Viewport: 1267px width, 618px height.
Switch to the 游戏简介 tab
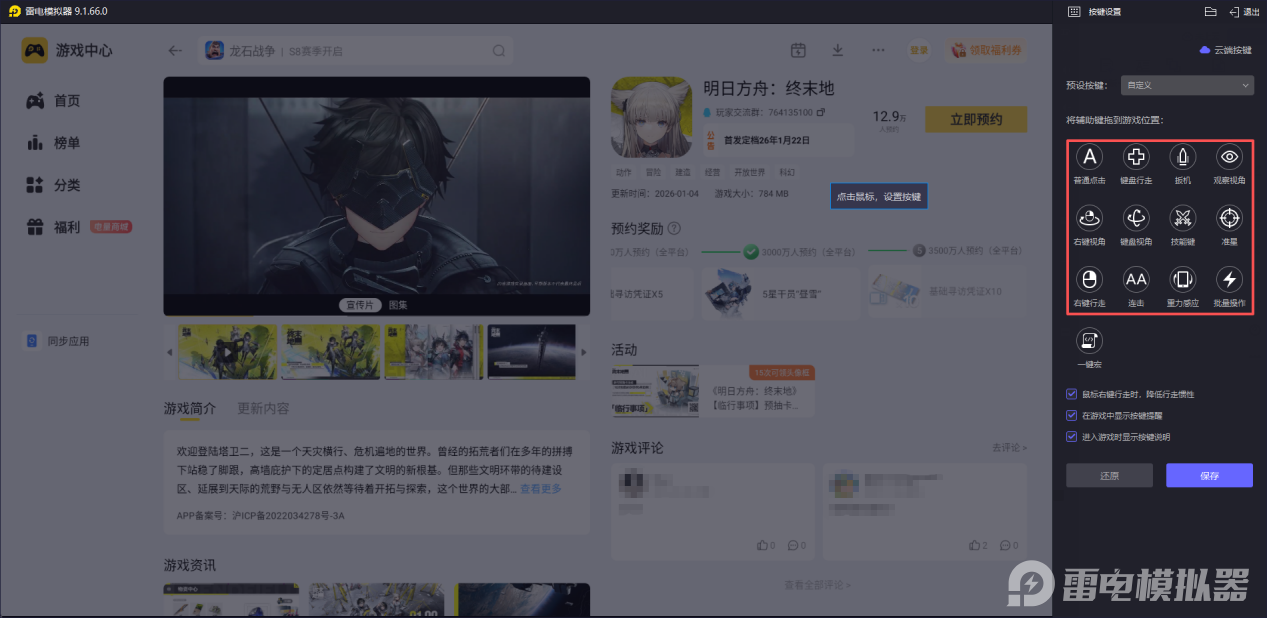pos(190,408)
